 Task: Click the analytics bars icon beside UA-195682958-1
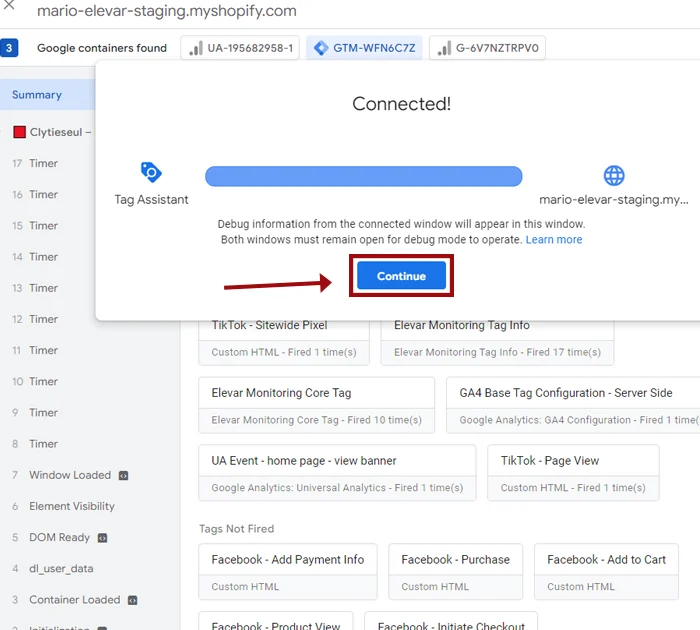196,48
